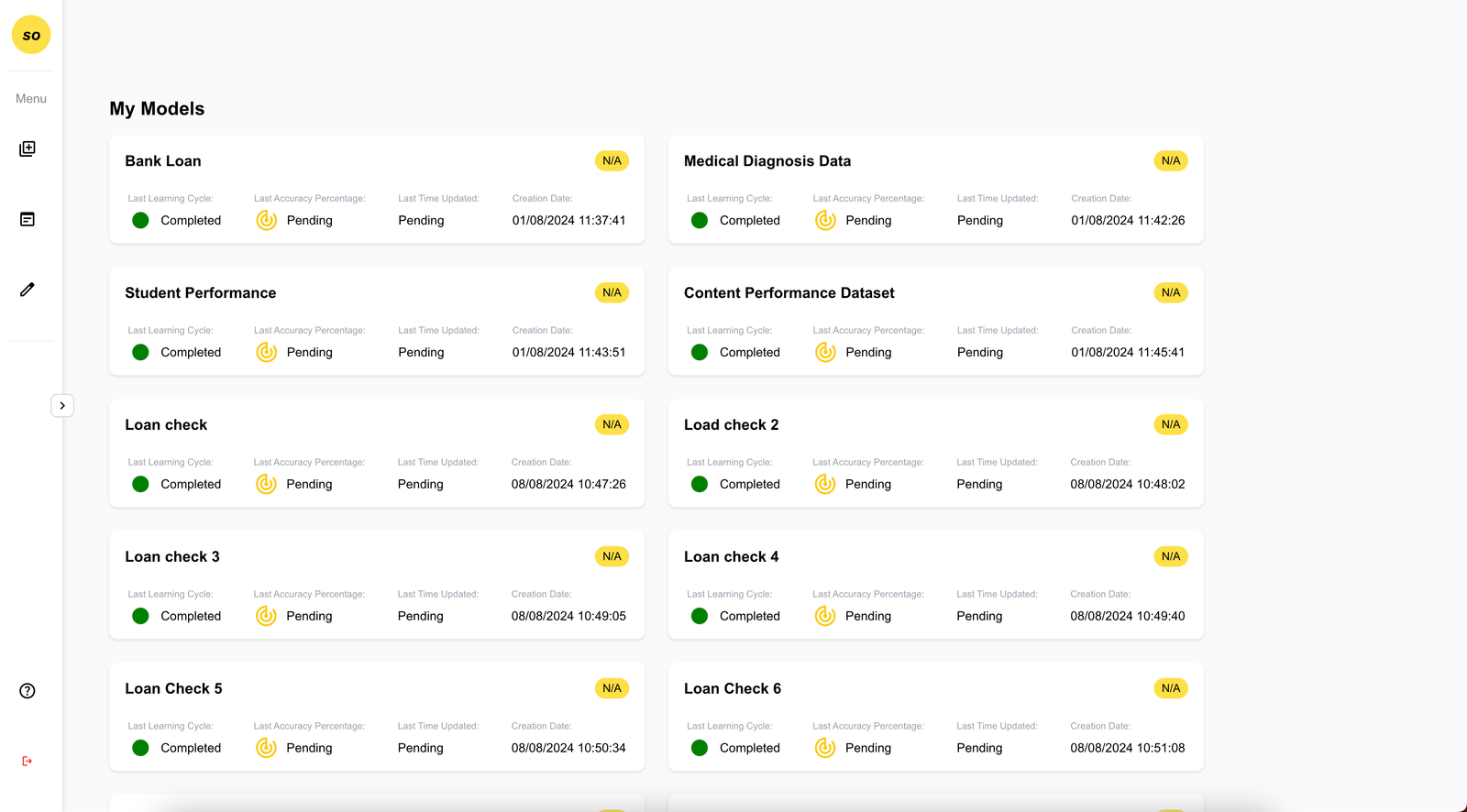This screenshot has width=1467, height=812.
Task: Open the Student Performance model title
Action: click(201, 293)
